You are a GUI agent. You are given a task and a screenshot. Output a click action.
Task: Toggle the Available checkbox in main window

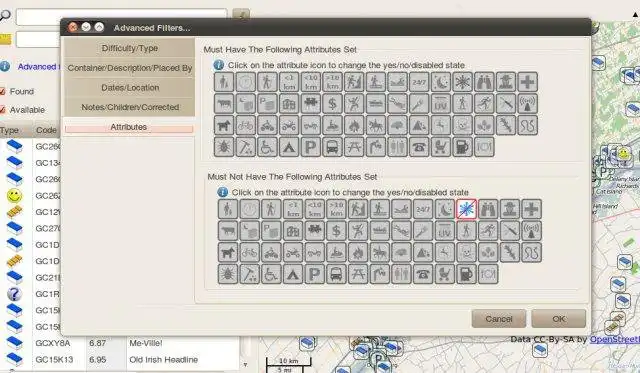(2, 110)
